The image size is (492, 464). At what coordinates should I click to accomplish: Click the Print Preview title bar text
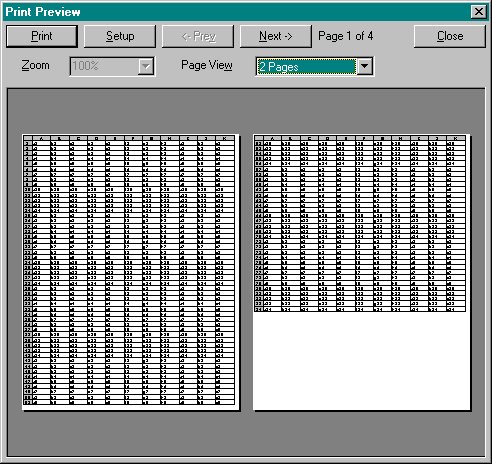pyautogui.click(x=43, y=12)
